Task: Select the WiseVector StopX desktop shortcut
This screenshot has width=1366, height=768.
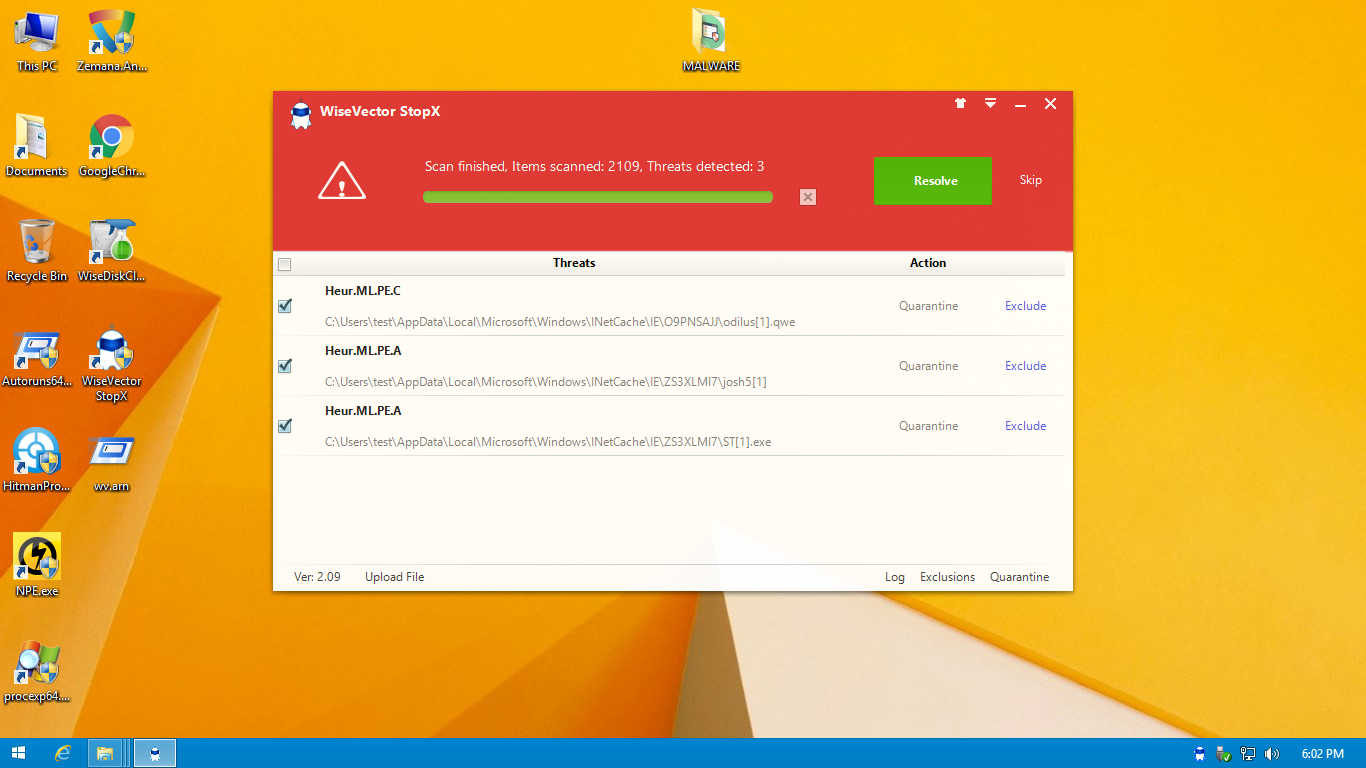Action: coord(112,366)
